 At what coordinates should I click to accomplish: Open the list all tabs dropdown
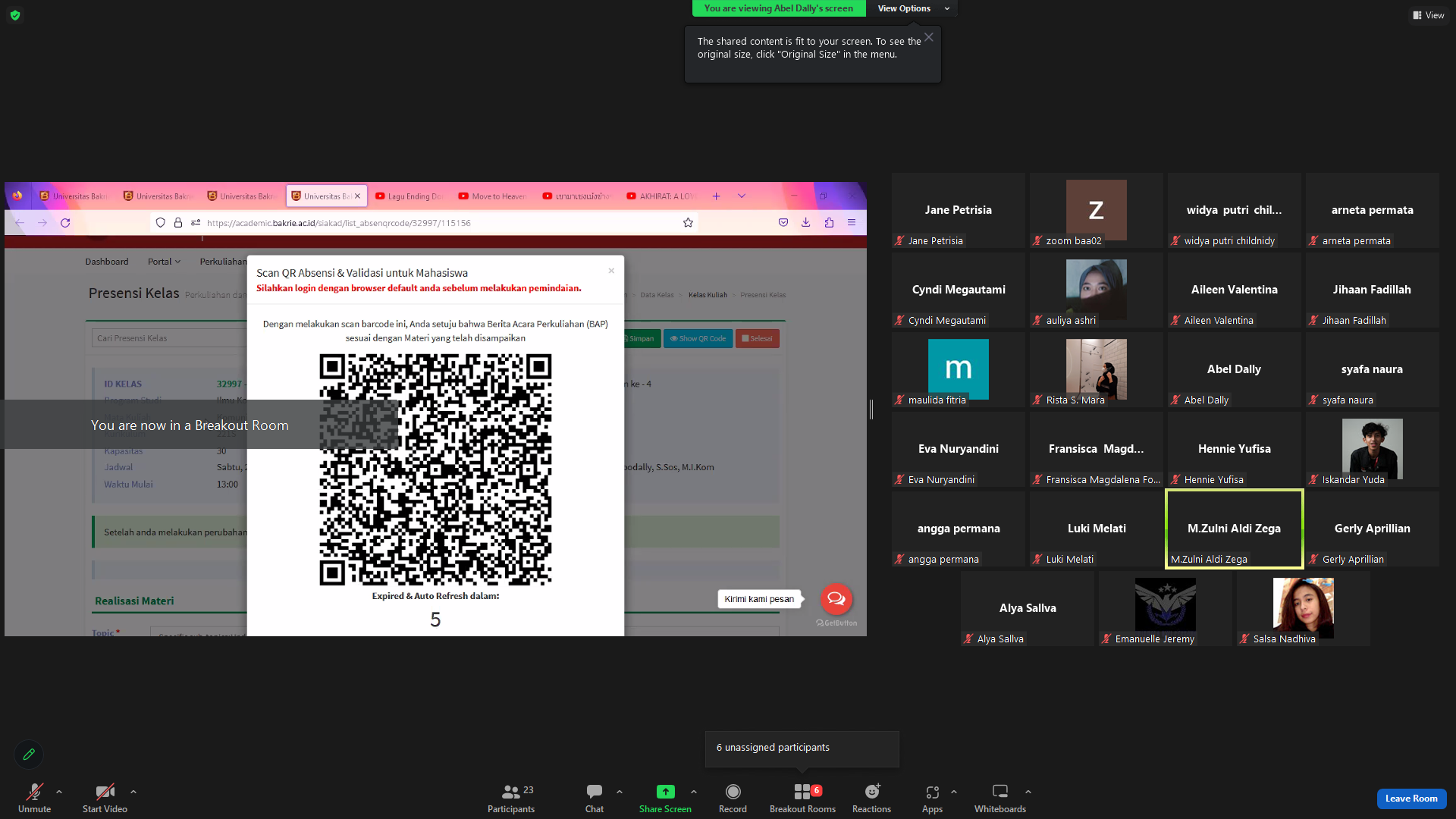tap(742, 196)
